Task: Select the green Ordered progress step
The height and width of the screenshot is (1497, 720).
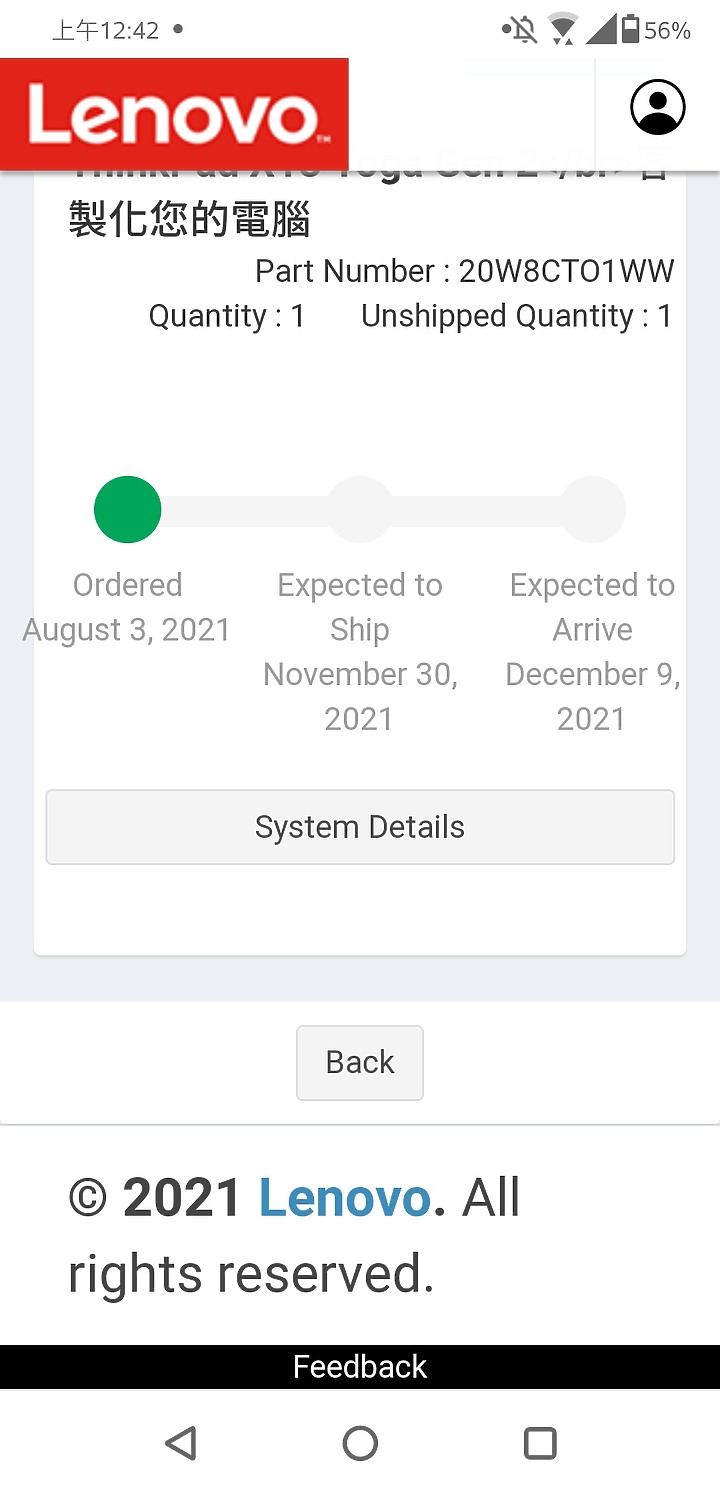Action: pos(127,509)
